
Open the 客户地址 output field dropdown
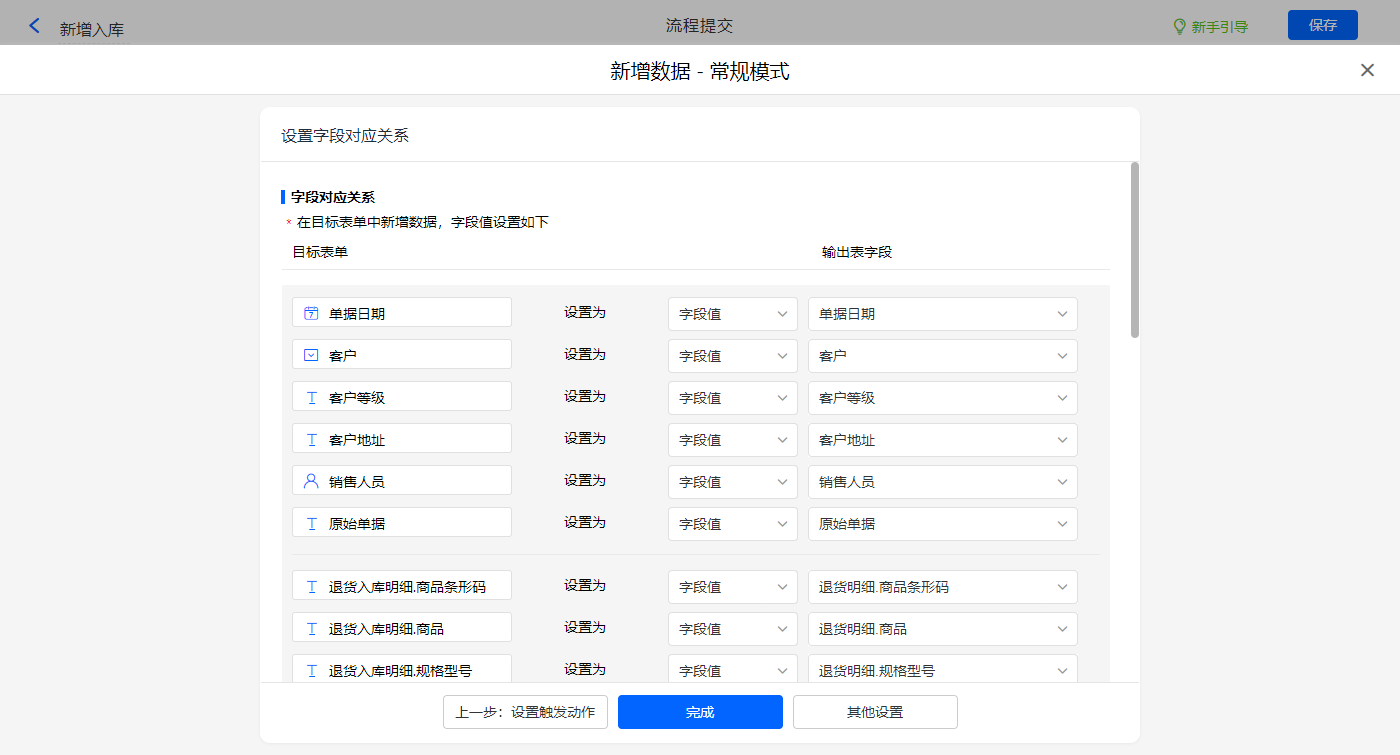[942, 440]
